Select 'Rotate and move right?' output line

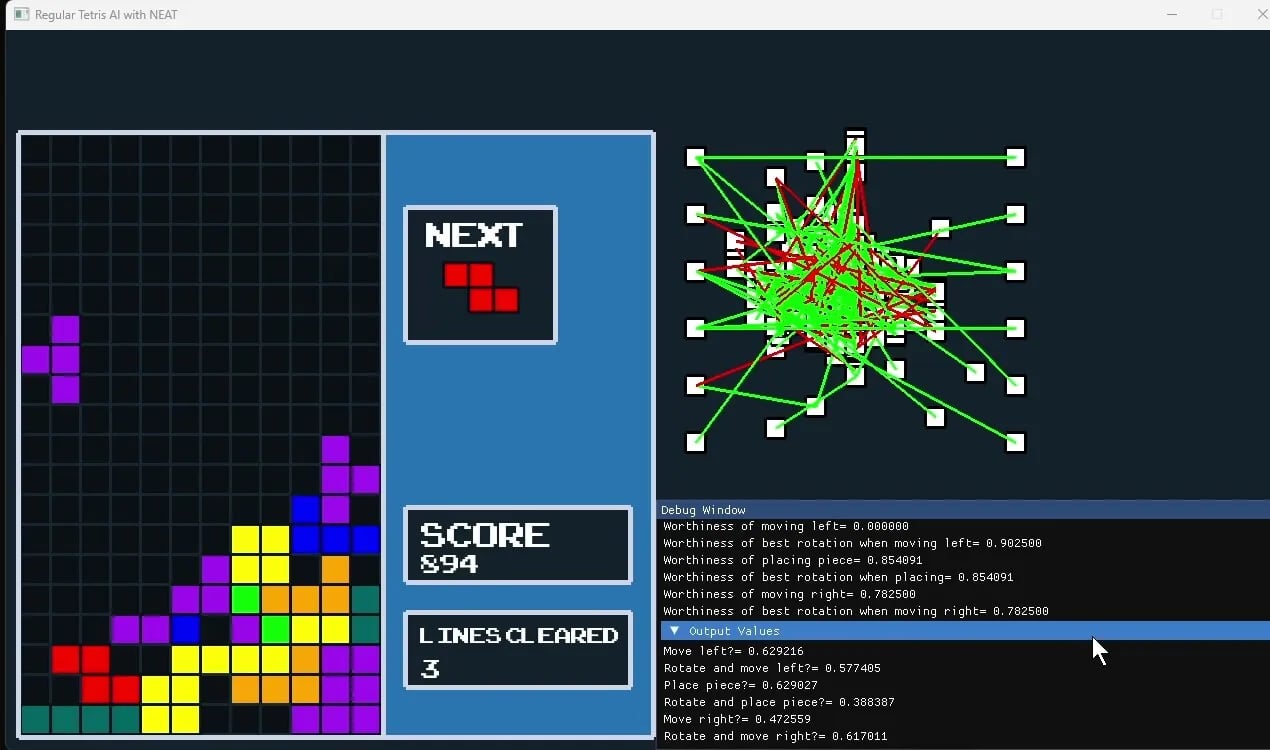775,736
